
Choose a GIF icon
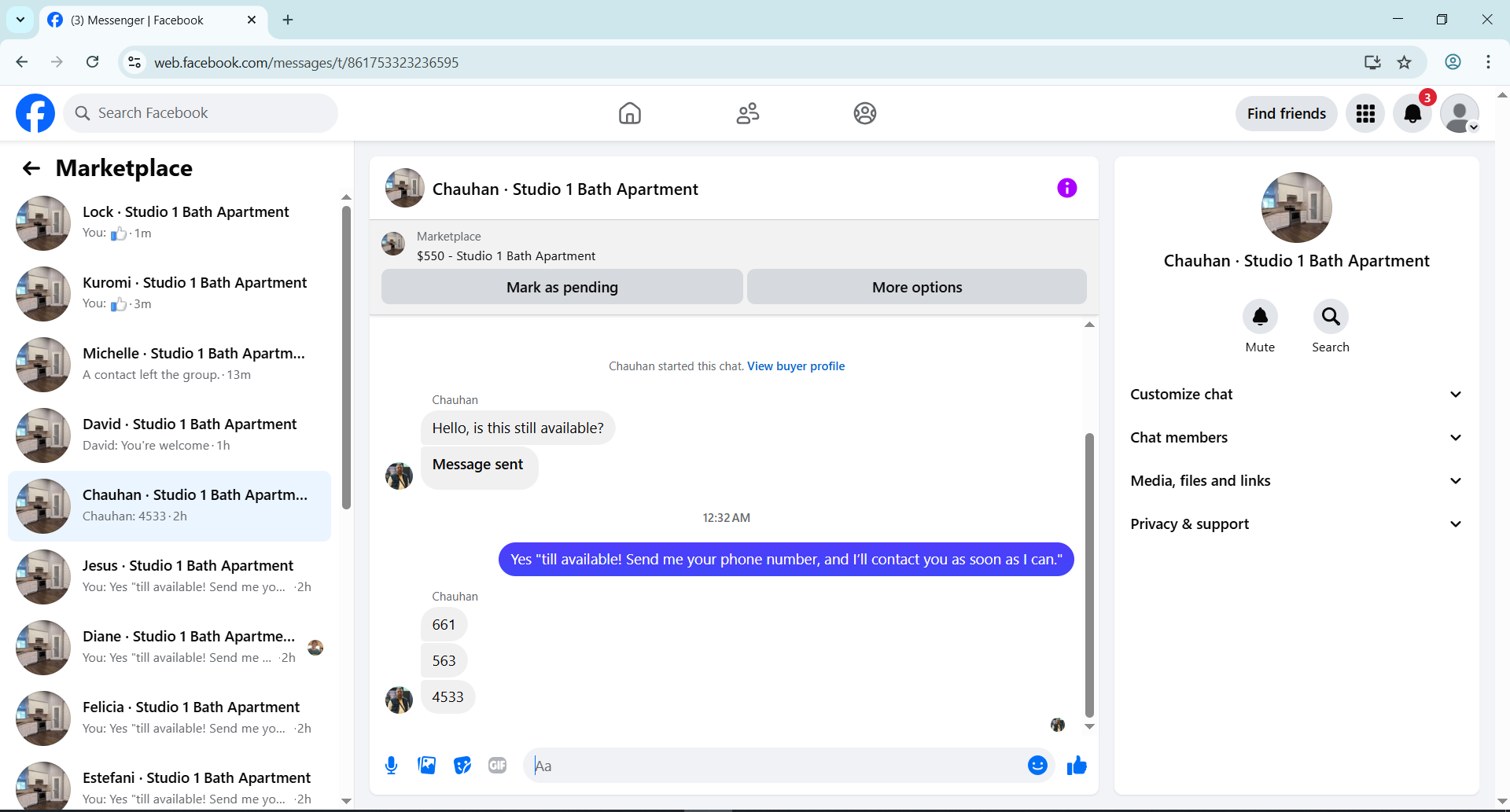click(498, 766)
